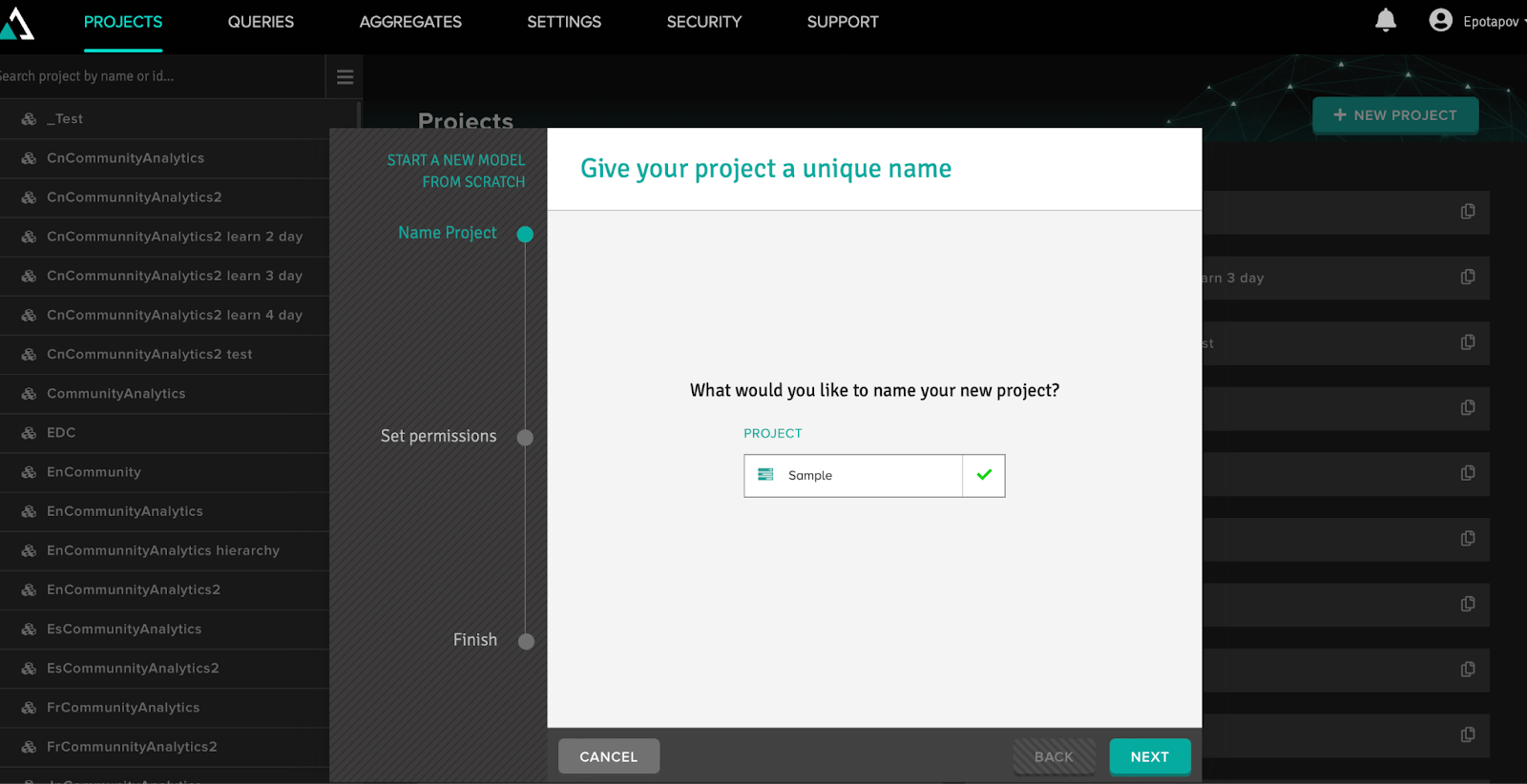Click the copy icon on the 'arn 3 day' row

(x=1468, y=277)
